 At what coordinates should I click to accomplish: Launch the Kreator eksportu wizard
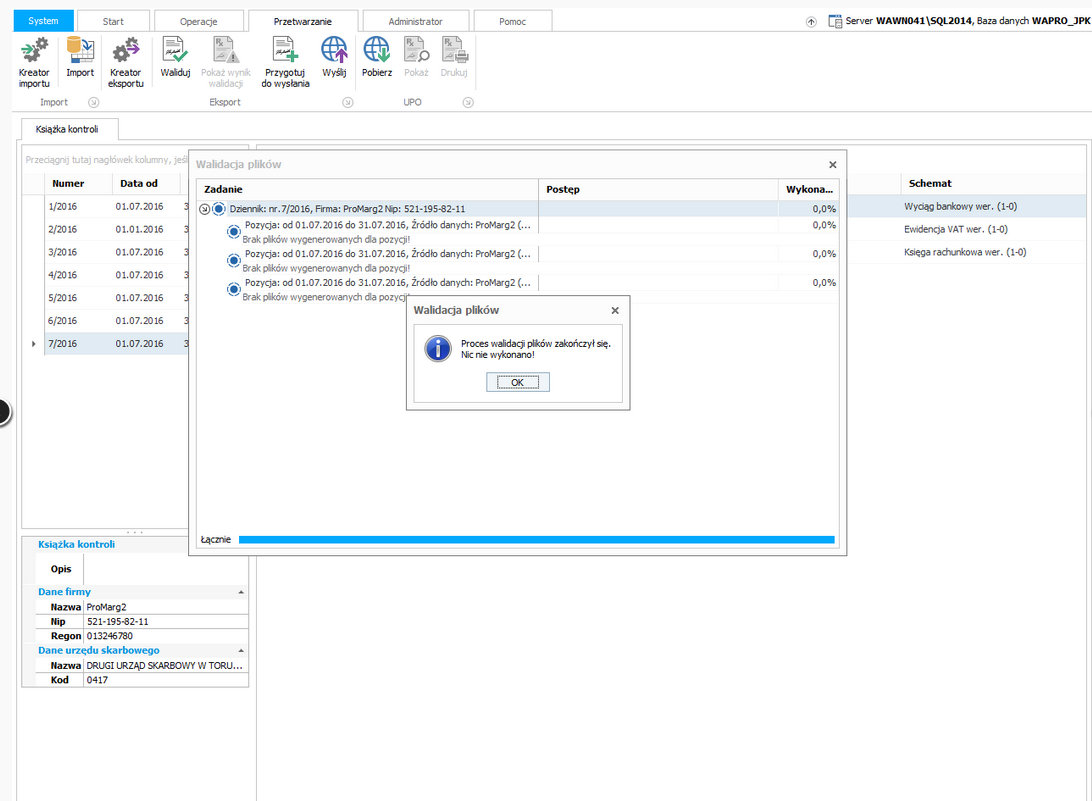[x=126, y=63]
